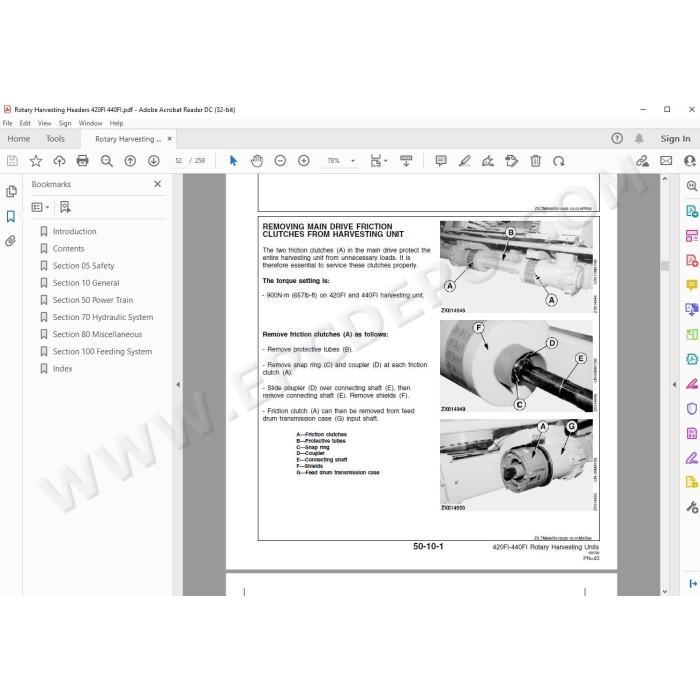The image size is (700, 700).
Task: Close the Rotary Harvesting document tab
Action: (x=170, y=139)
